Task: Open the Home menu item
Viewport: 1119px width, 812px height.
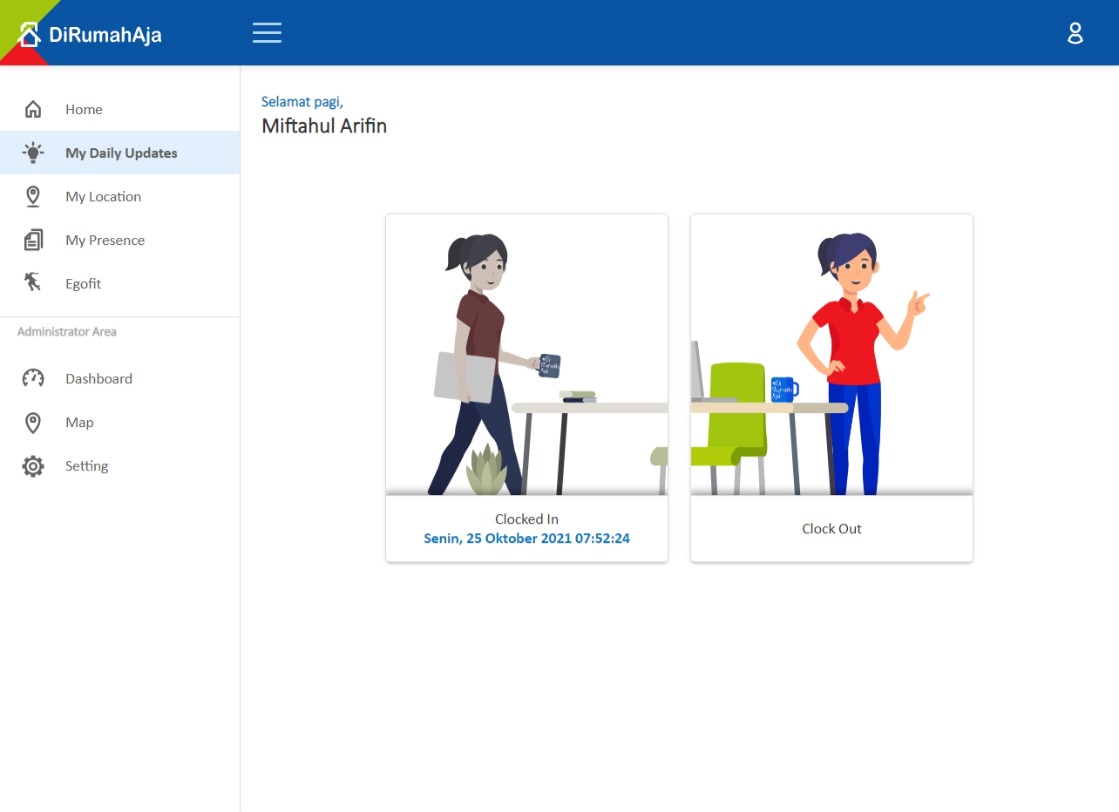Action: (x=84, y=109)
